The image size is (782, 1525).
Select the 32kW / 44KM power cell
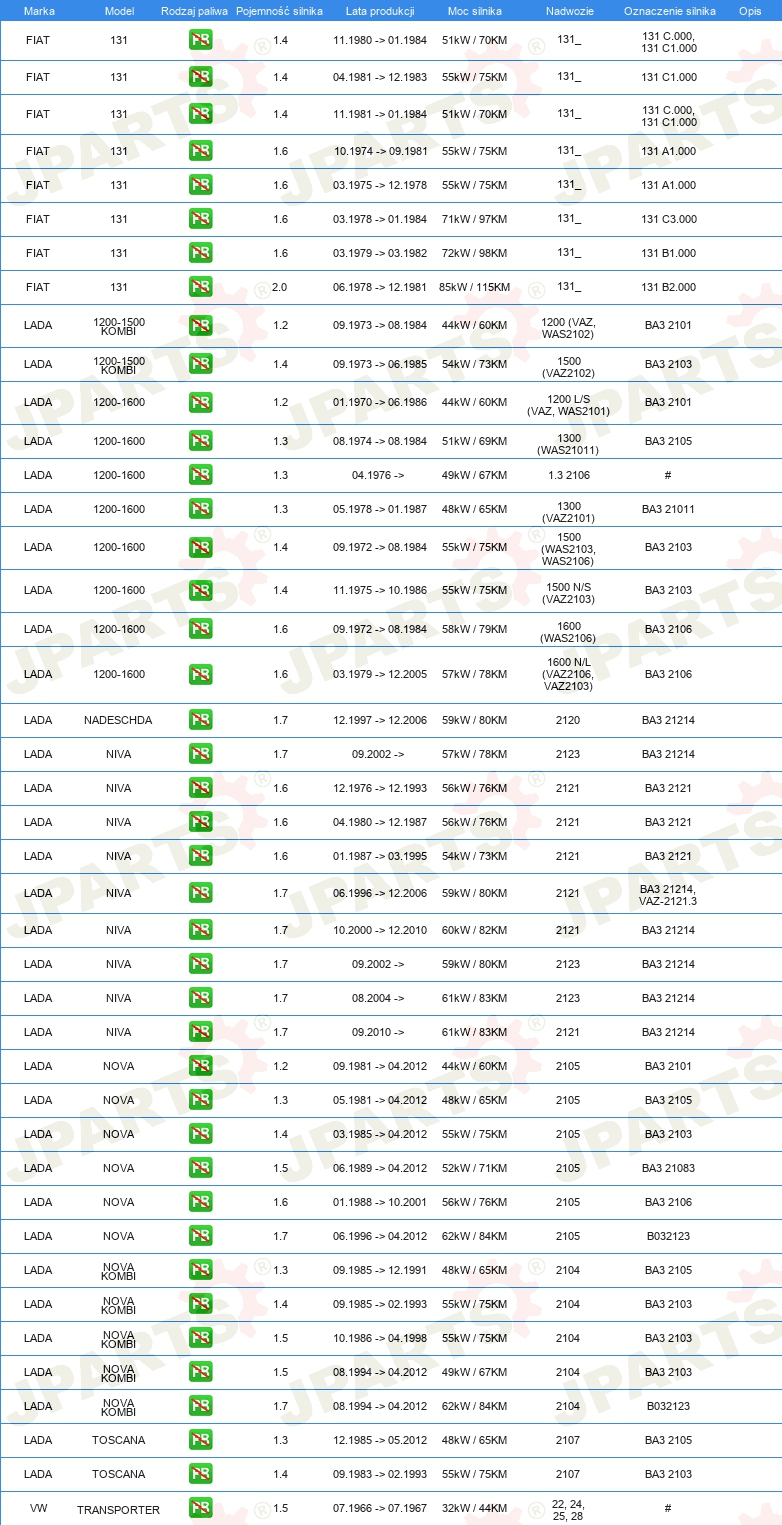click(474, 1509)
